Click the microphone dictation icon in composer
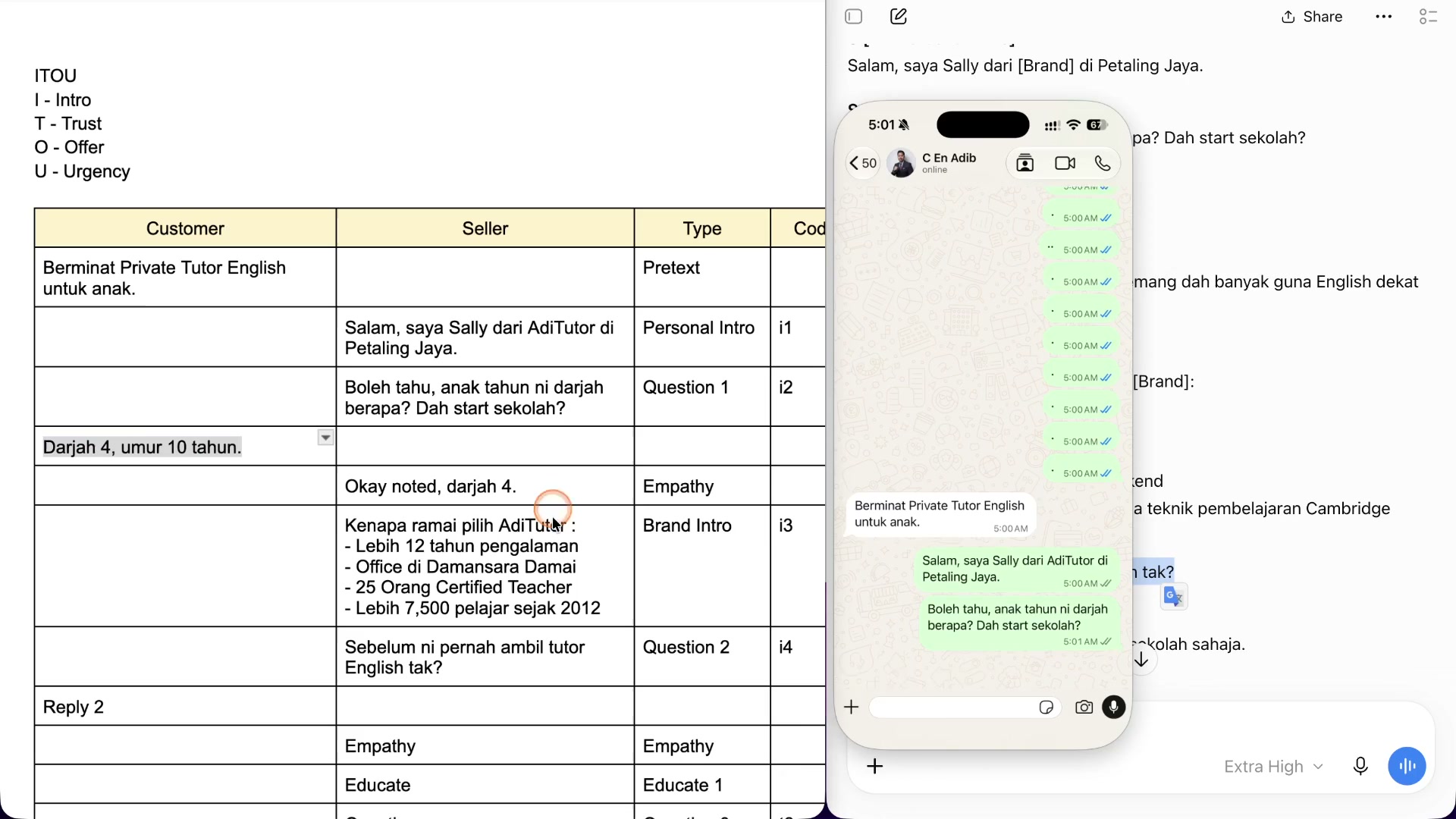 coord(1360,767)
